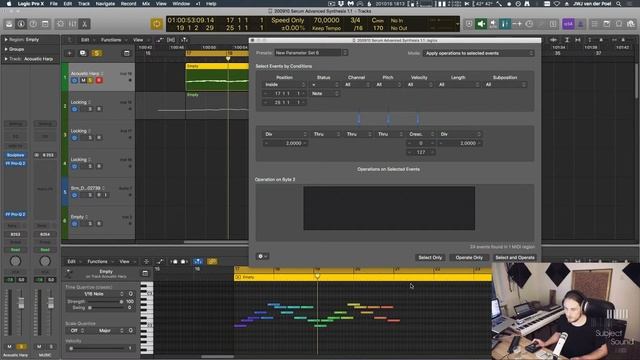Click the Cresc. upper value field 127
The height and width of the screenshot is (360, 640).
[x=421, y=152]
